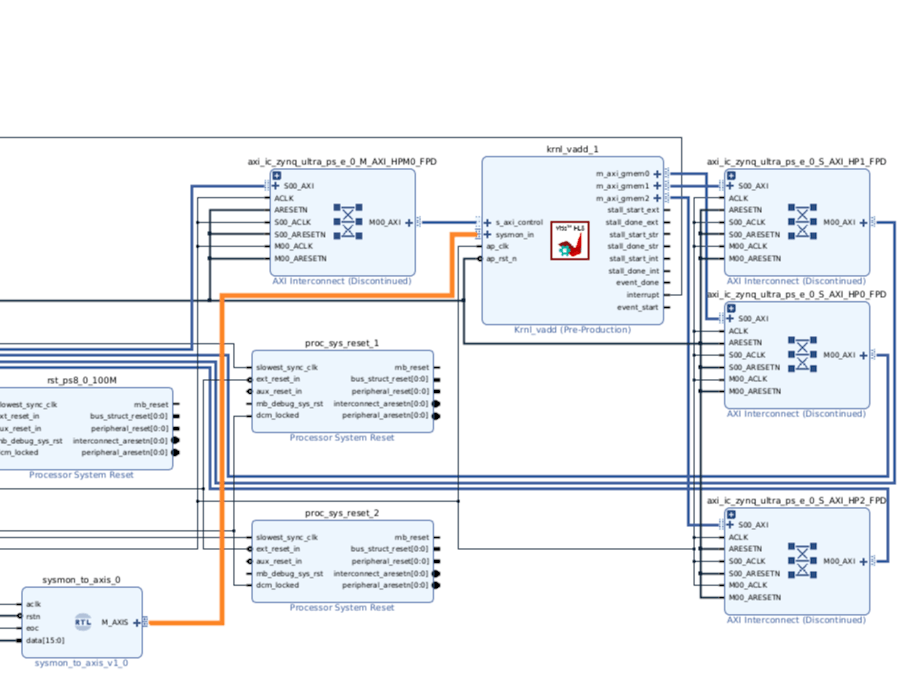Select S00_ACLK pin on S_AXI_HP2_FPD interconnect
The height and width of the screenshot is (675, 899).
pos(747,561)
